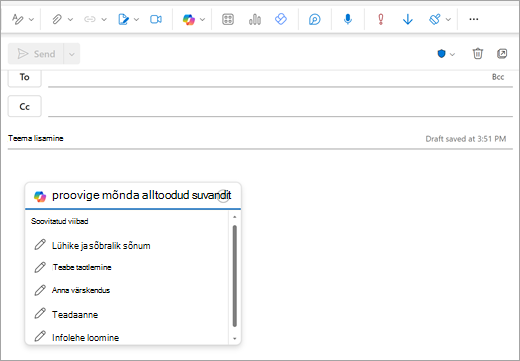The image size is (520, 361).
Task: Click the 'Soovitatud viibad' heading
Action: point(60,221)
